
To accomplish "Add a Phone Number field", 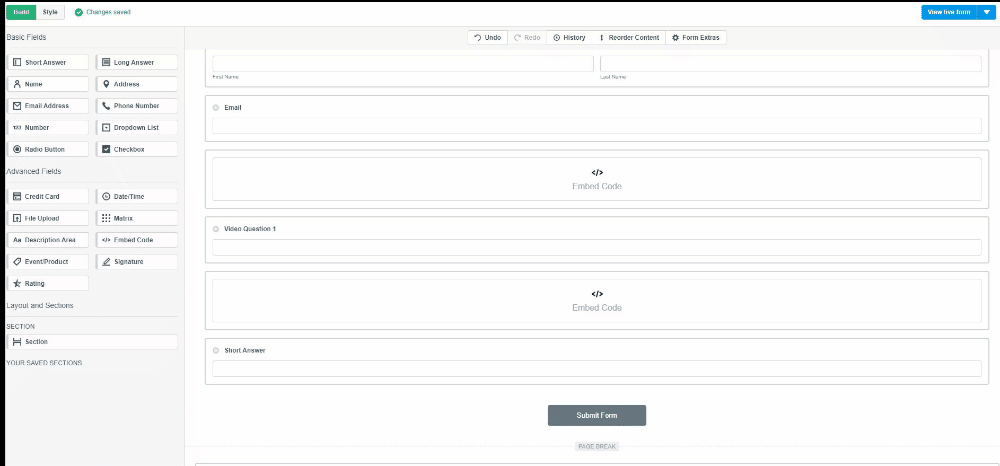I will point(136,106).
